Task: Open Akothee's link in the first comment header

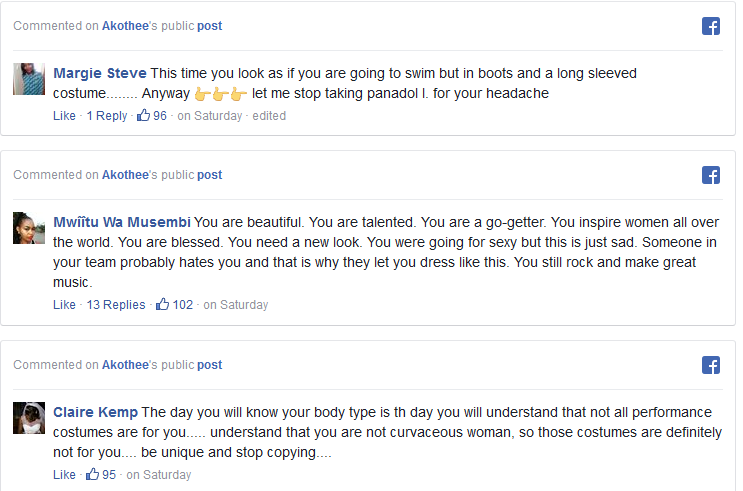Action: 125,27
